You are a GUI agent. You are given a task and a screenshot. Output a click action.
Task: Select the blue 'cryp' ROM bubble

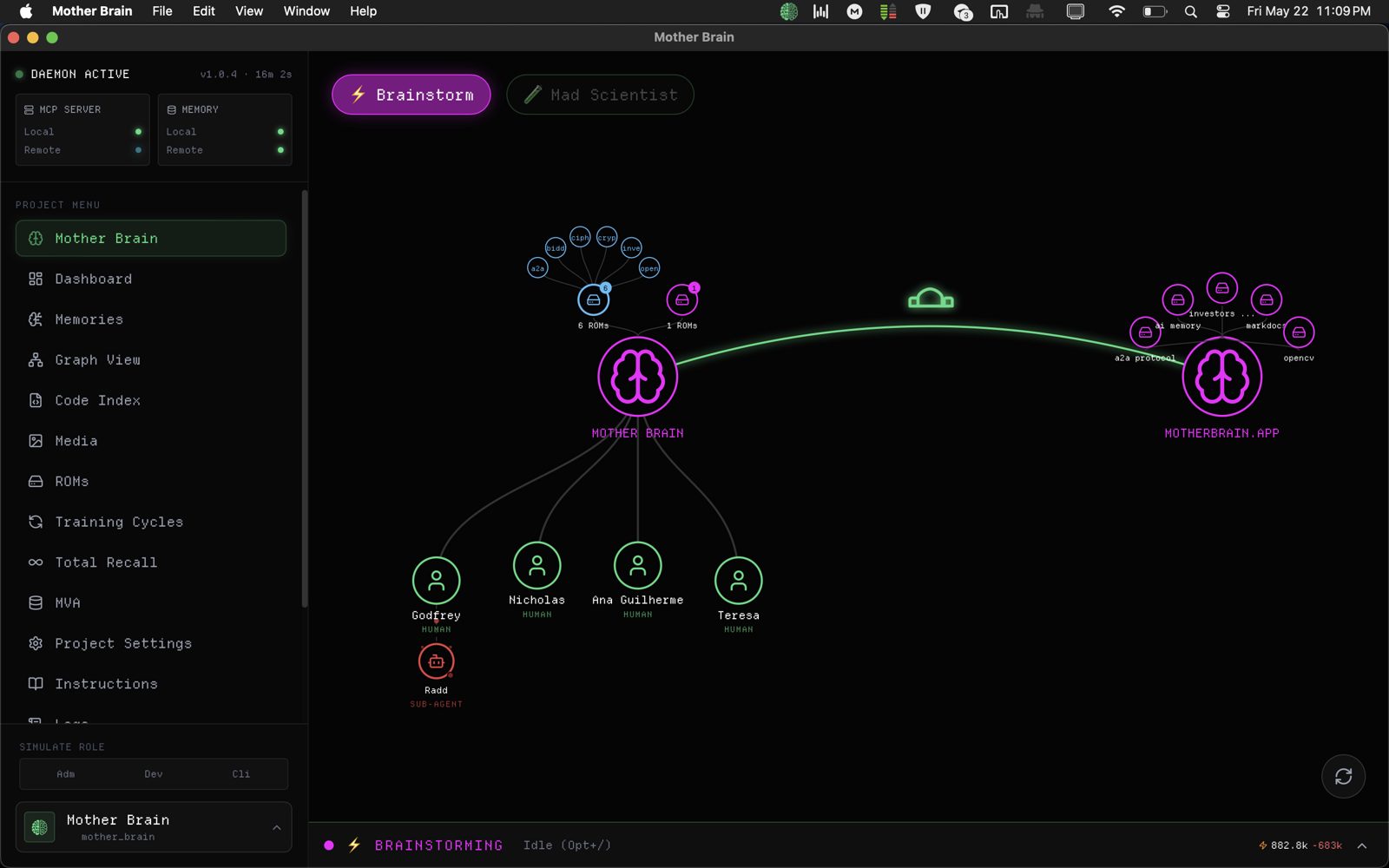[607, 237]
